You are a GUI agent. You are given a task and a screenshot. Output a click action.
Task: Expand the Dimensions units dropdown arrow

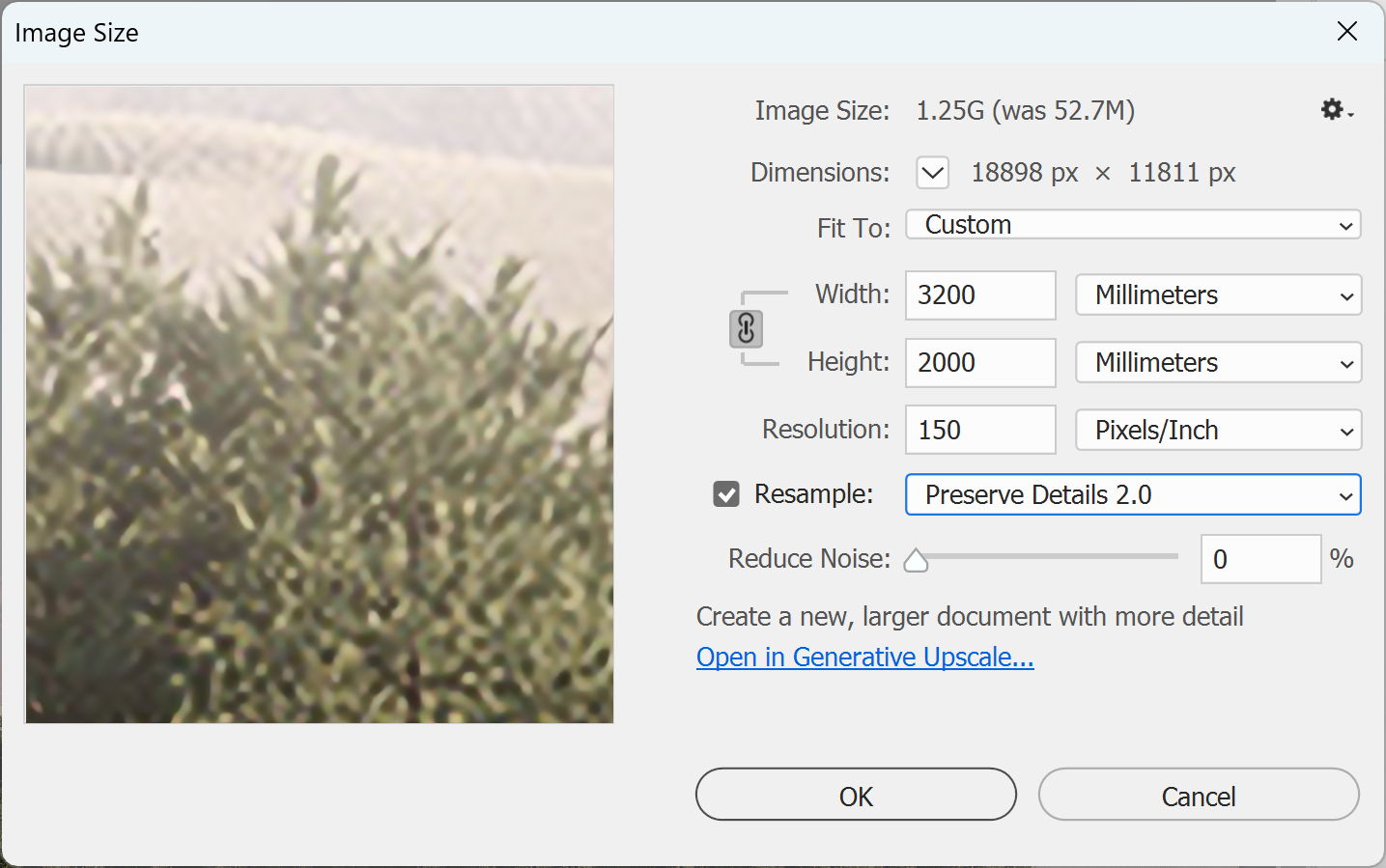pos(932,173)
